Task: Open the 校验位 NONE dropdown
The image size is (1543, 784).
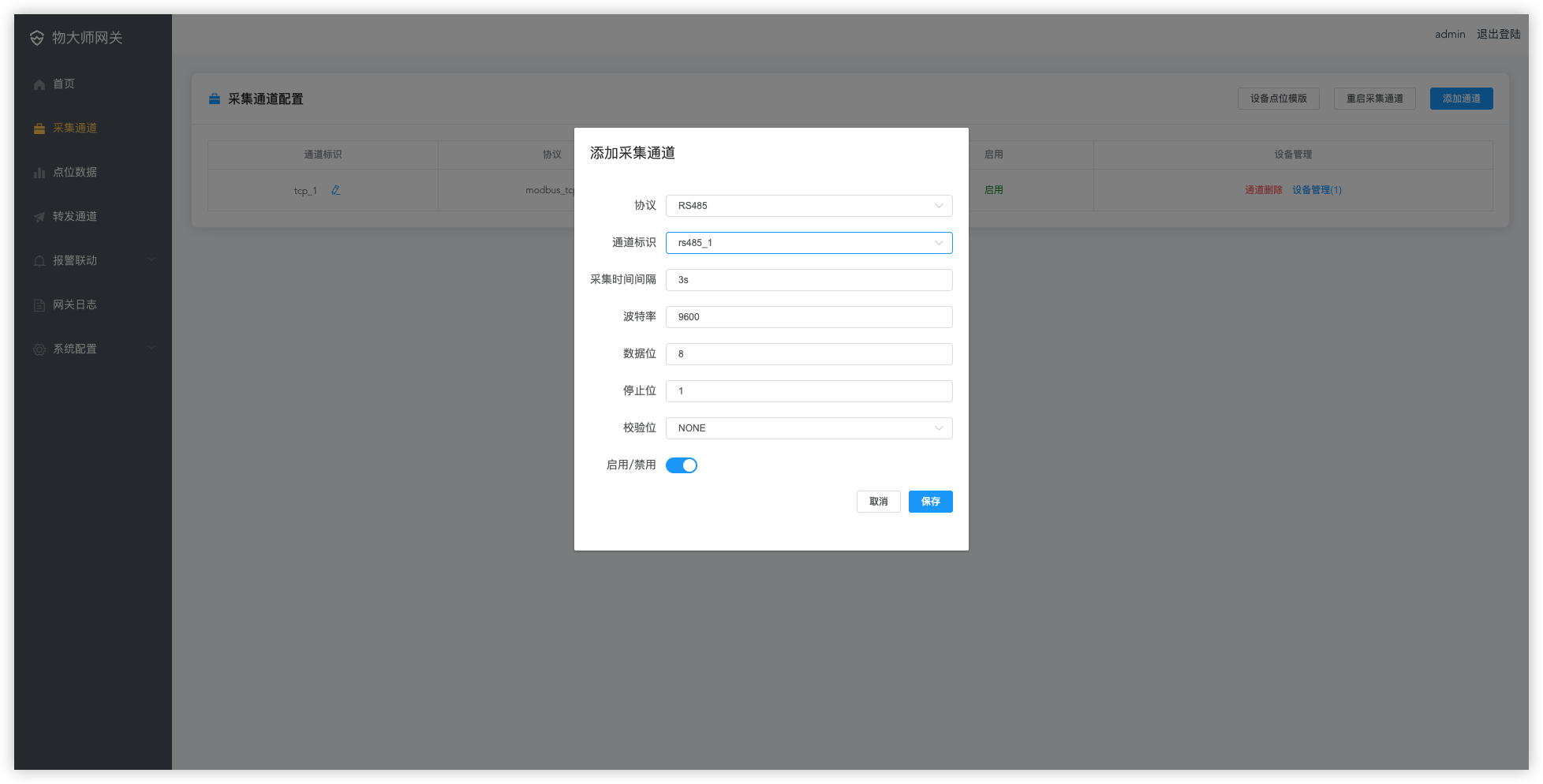Action: pos(809,428)
